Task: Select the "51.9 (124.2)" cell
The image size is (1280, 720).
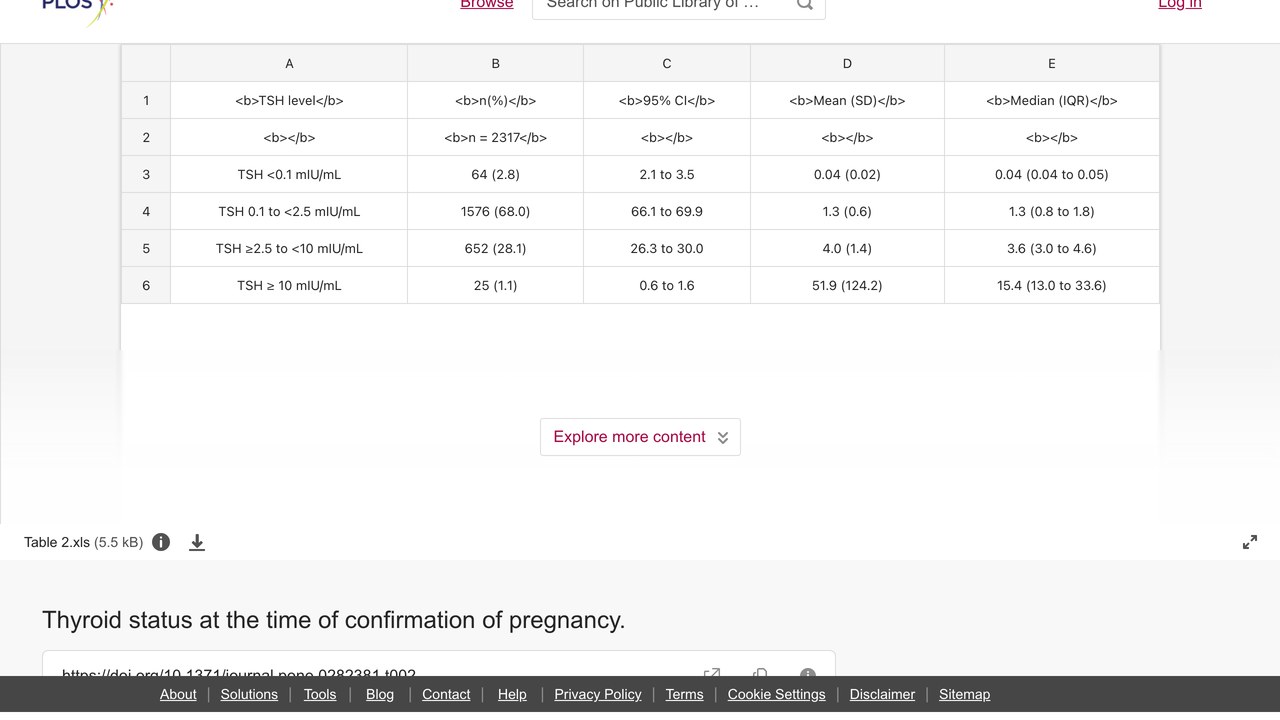Action: point(847,285)
